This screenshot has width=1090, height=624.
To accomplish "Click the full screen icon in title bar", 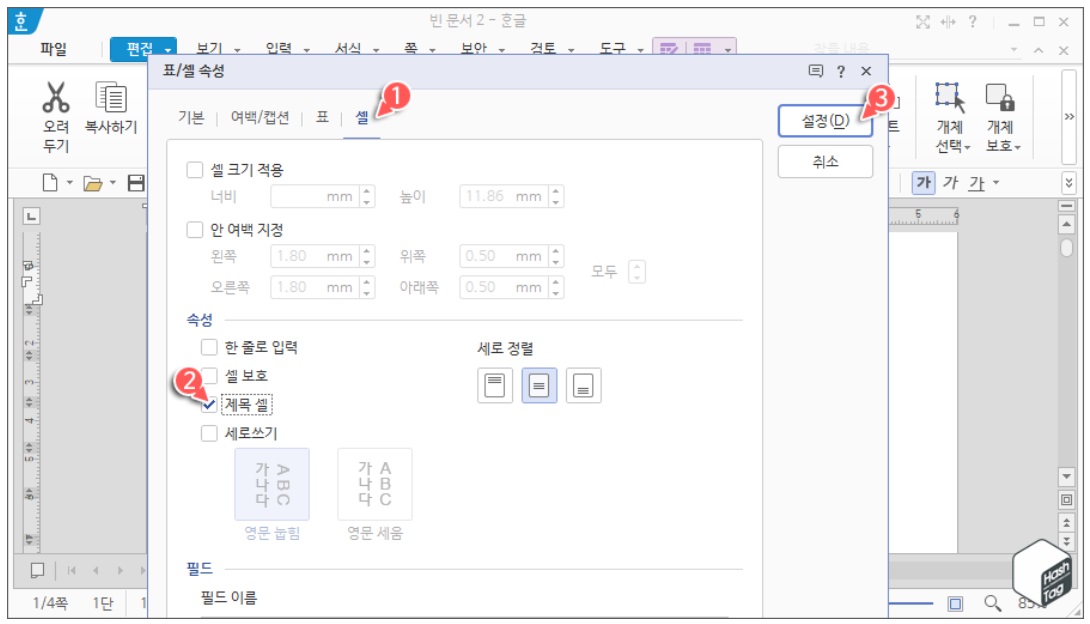I will tap(922, 22).
